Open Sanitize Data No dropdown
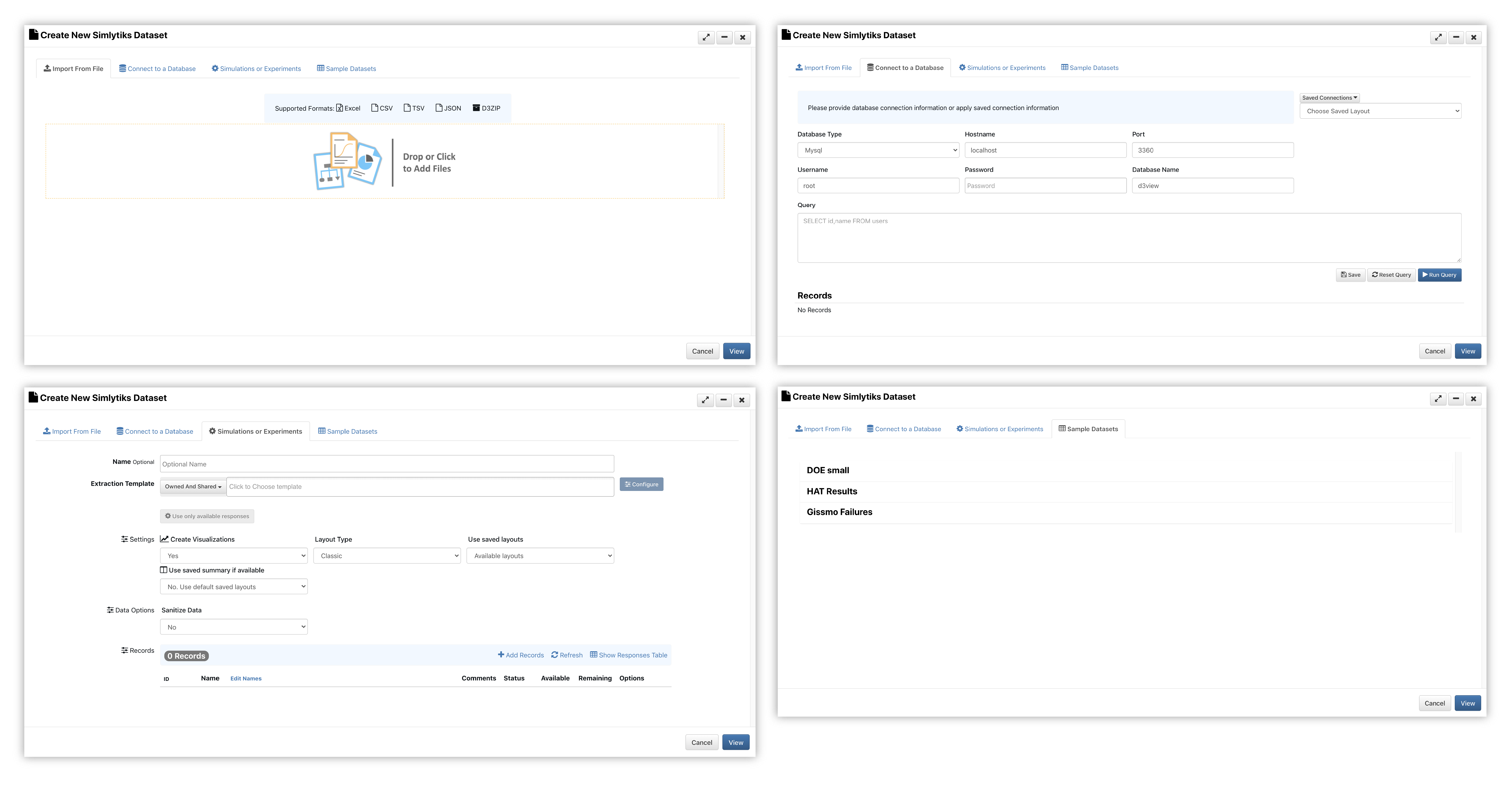This screenshot has width=1512, height=785. point(234,627)
